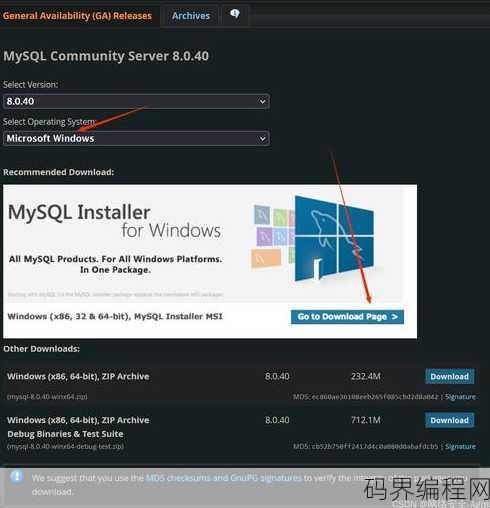Screen dimensions: 490x508
Task: Click the mysql-8.0.40-winx64-debug-test.zip file name
Action: pos(65,446)
